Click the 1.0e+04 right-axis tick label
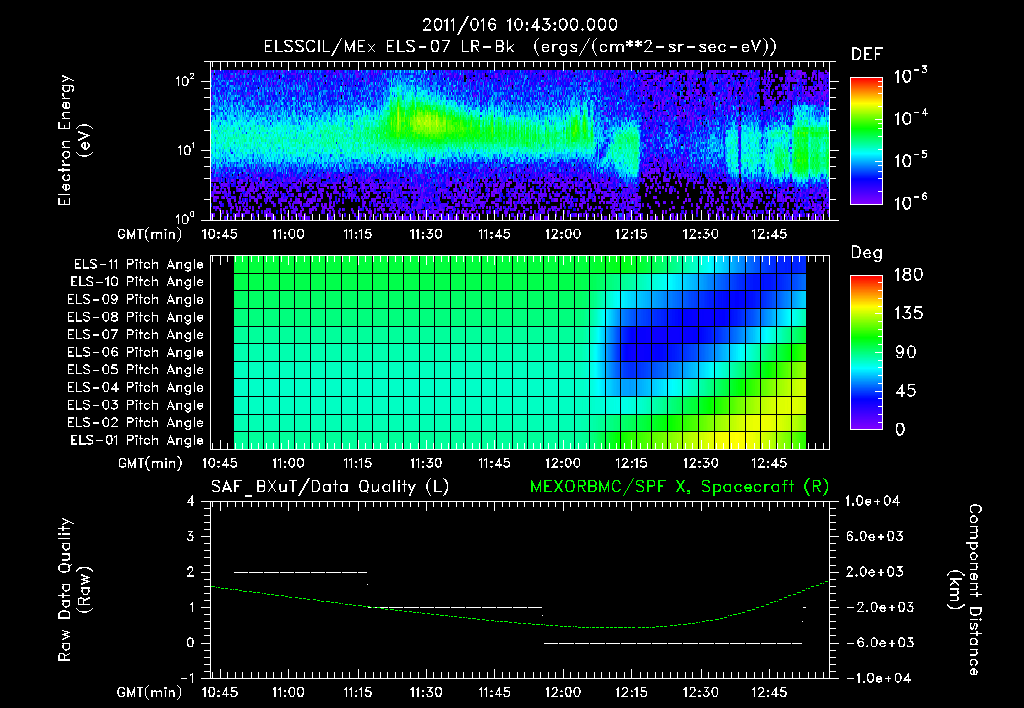 click(x=872, y=501)
